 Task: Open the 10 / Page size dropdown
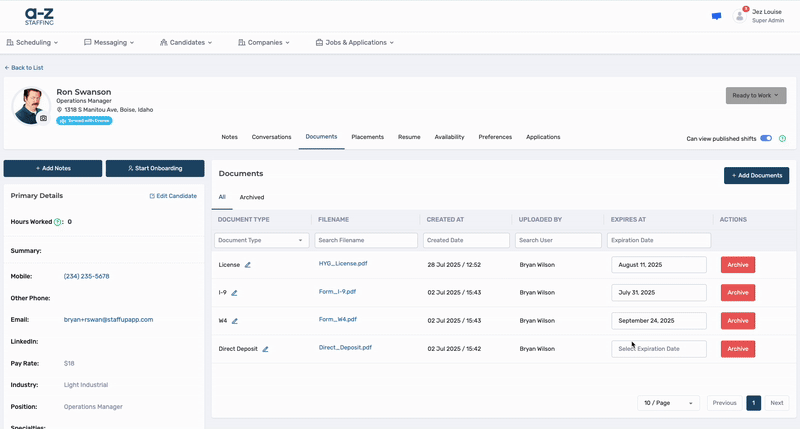coord(668,403)
